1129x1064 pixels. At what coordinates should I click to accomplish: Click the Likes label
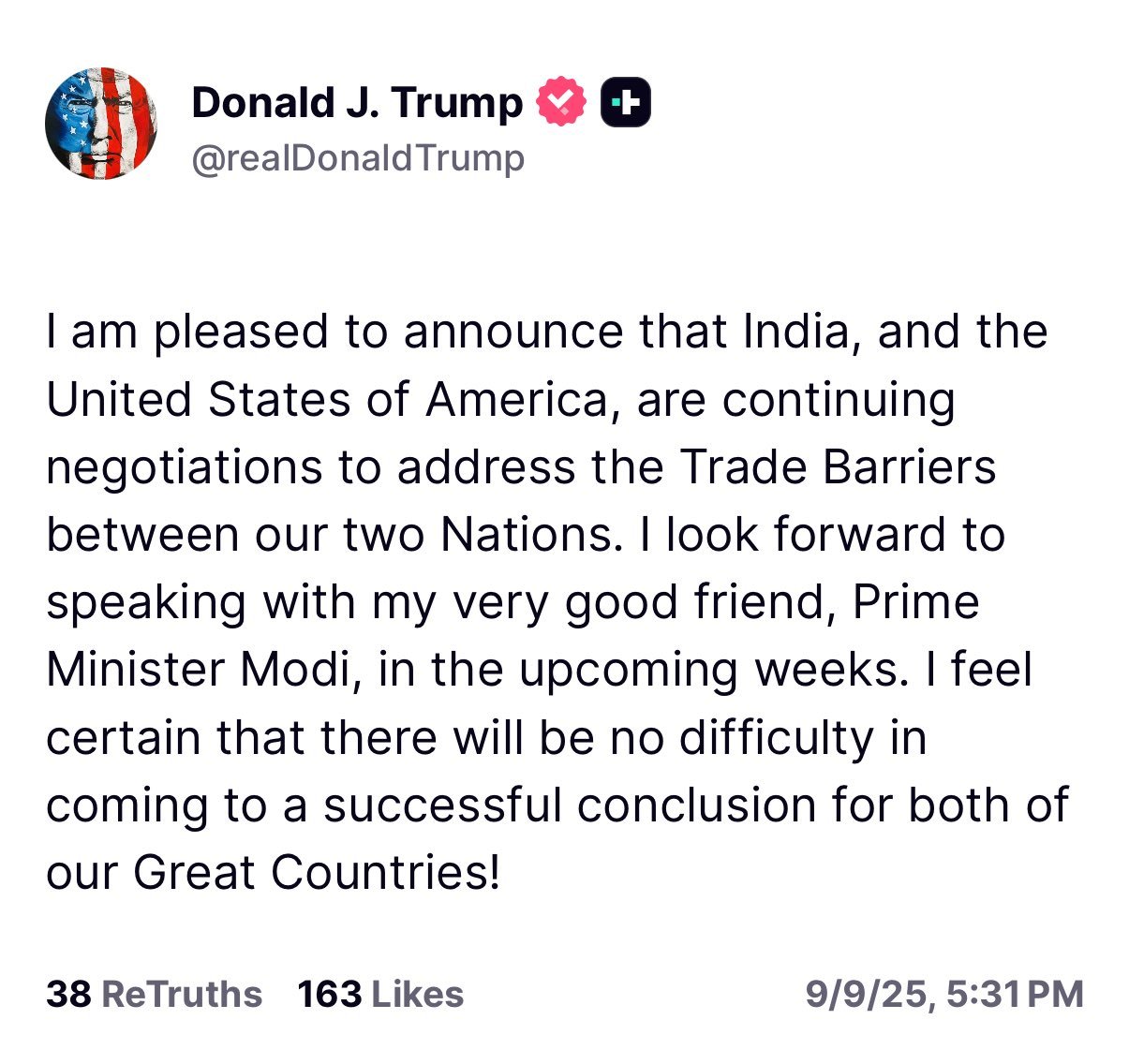tap(417, 994)
